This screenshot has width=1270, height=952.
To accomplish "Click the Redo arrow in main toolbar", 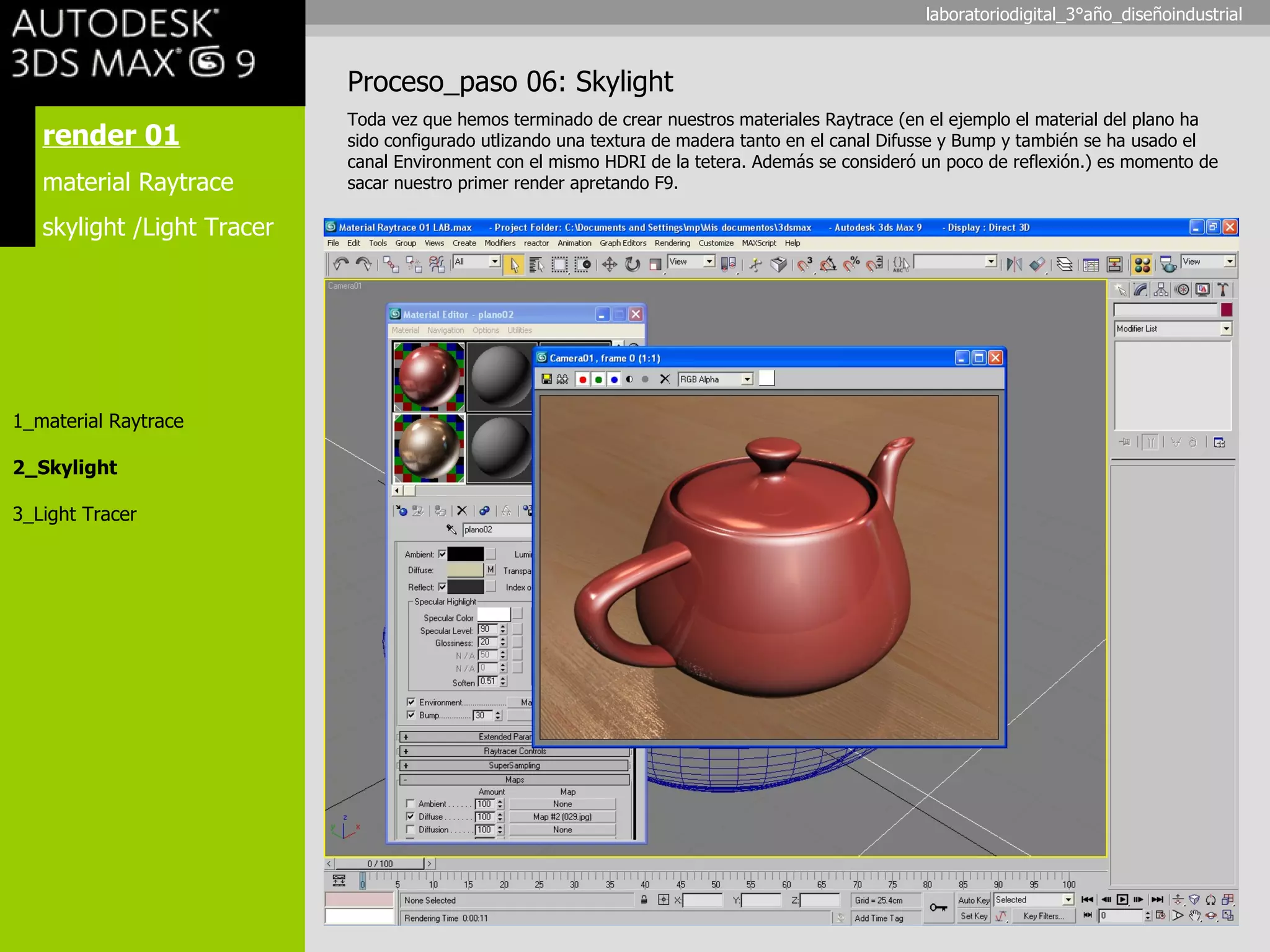I will [363, 265].
